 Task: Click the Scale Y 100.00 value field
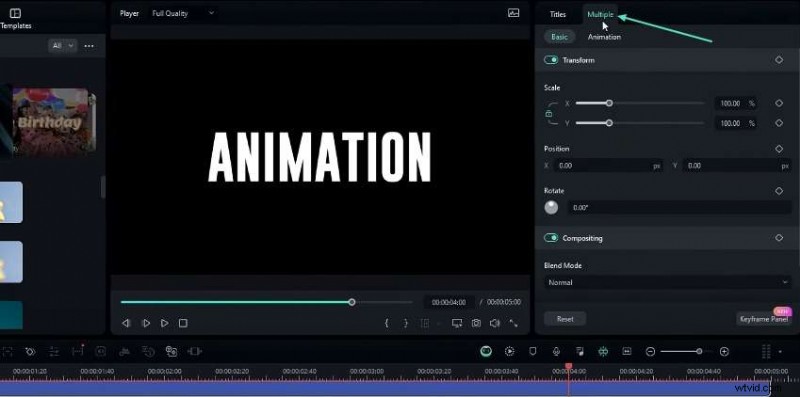click(735, 123)
